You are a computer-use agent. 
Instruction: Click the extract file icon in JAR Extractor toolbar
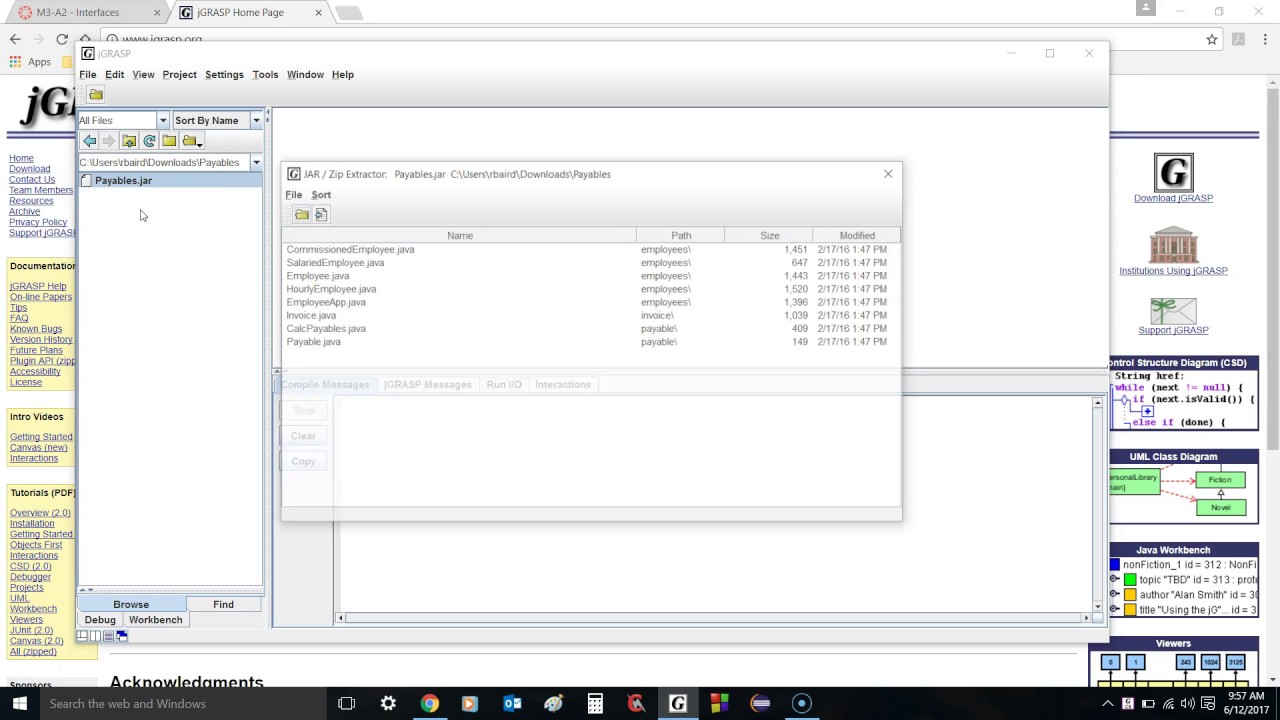point(321,214)
